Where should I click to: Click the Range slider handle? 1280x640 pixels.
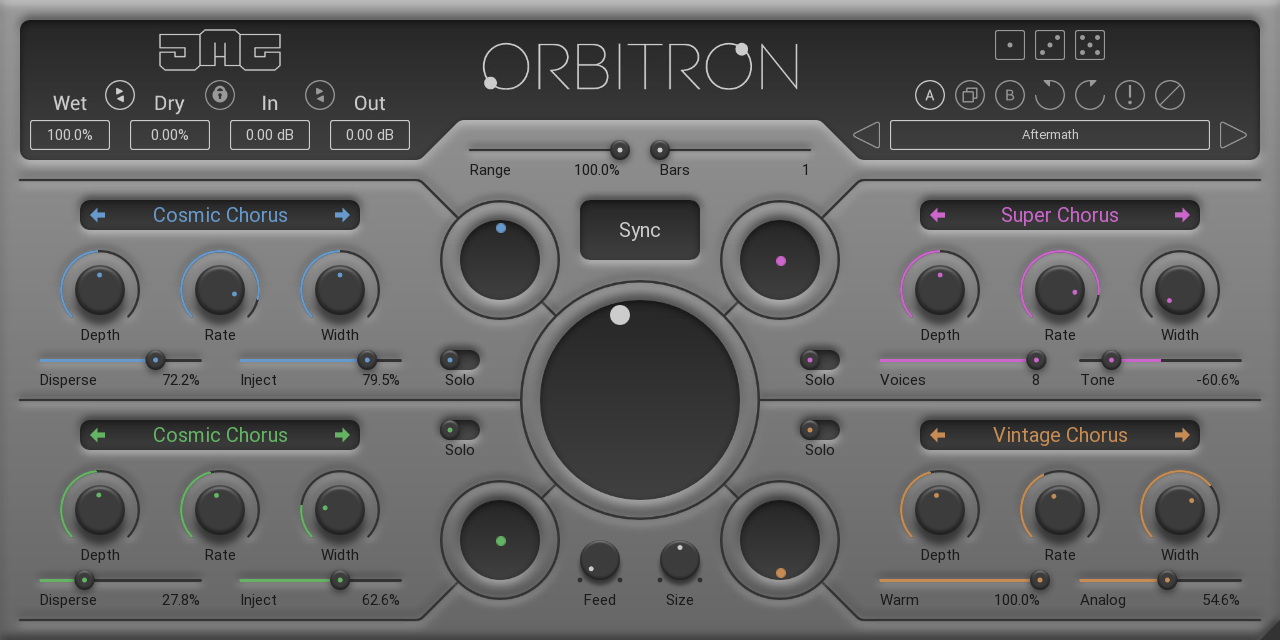(620, 150)
